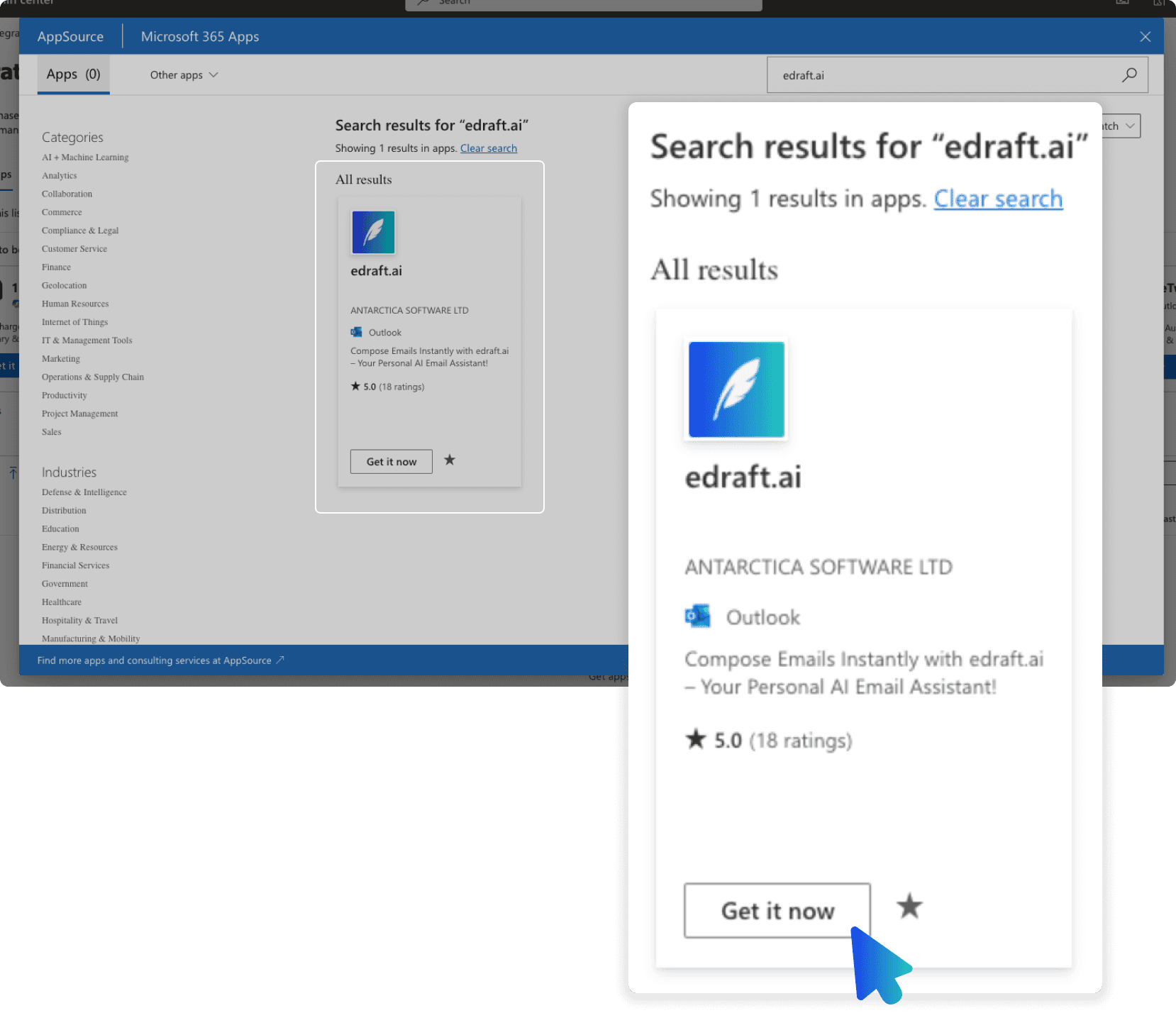Click the AppSource header title

[x=70, y=36]
